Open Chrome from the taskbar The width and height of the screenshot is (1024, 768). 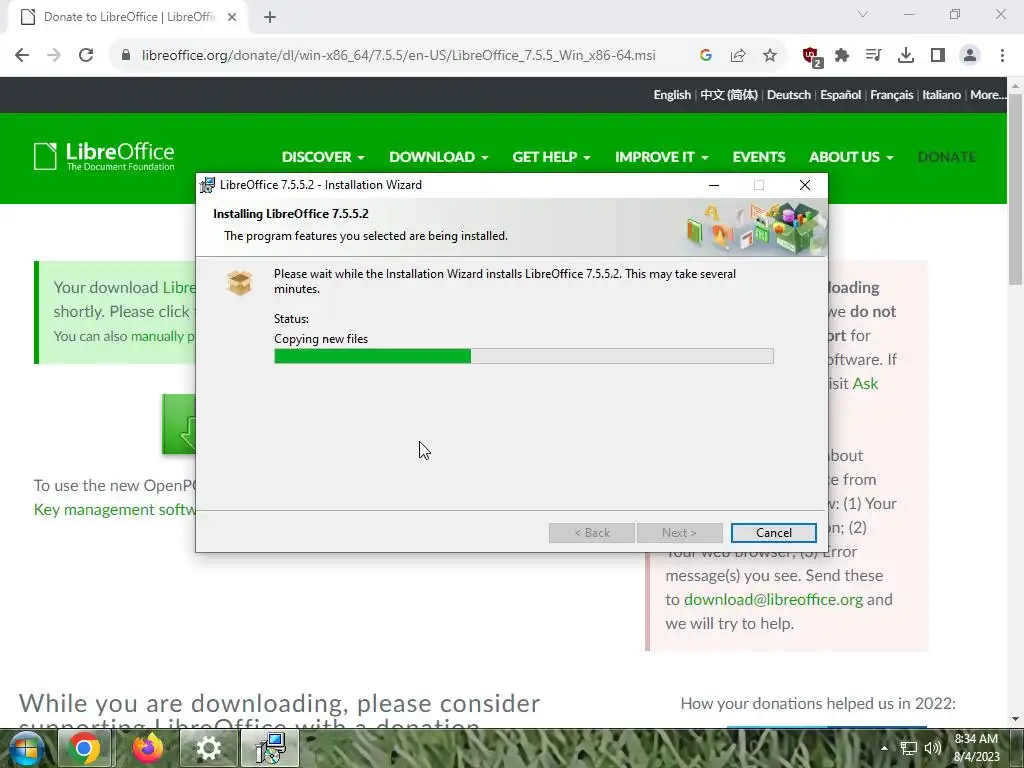(84, 748)
